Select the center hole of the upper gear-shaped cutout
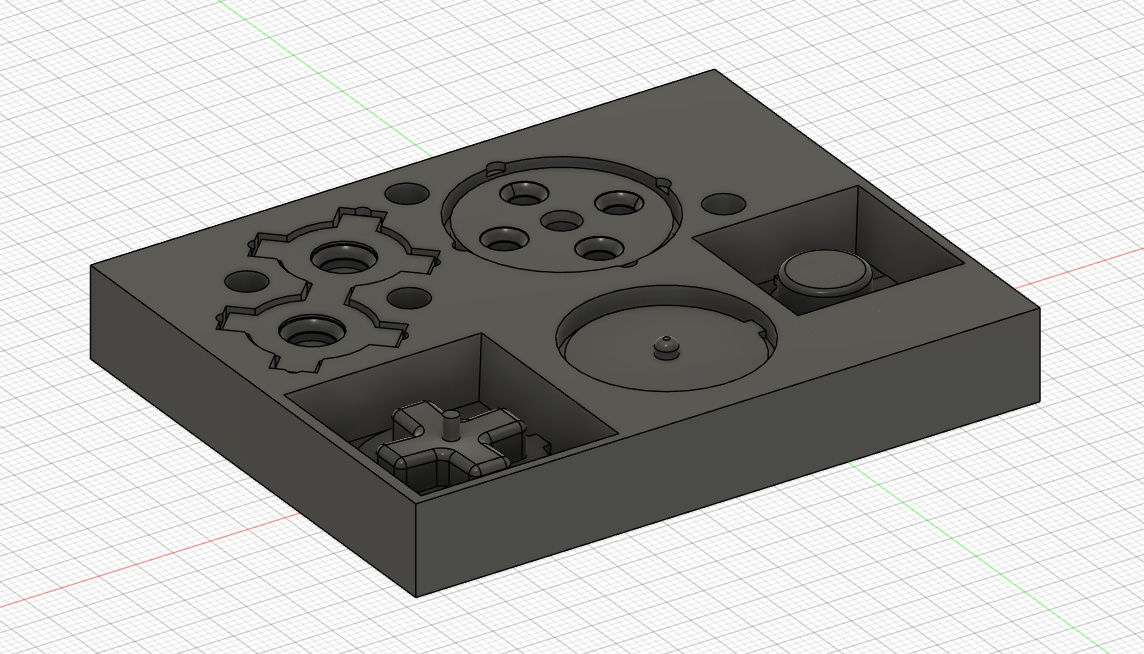The image size is (1144, 654). tap(345, 258)
